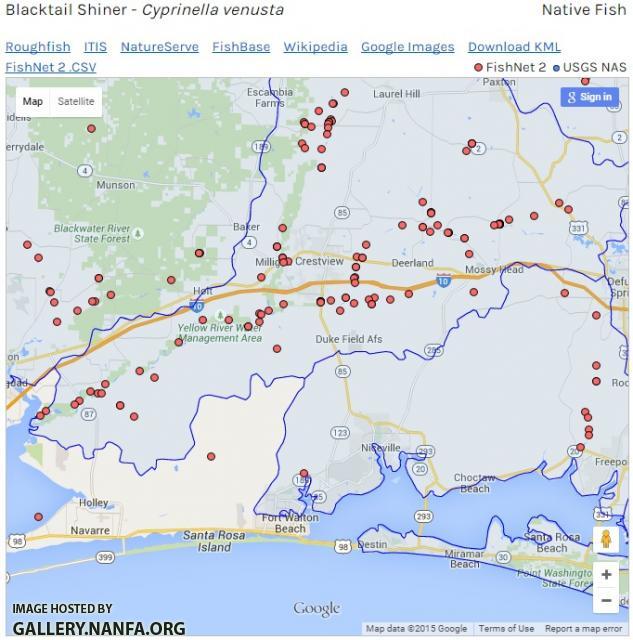633x640 pixels.
Task: Switch to Map view
Action: click(33, 101)
